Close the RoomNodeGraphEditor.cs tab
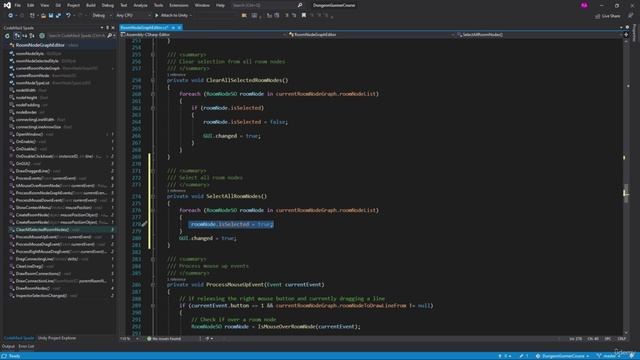The width and height of the screenshot is (640, 360). point(179,27)
